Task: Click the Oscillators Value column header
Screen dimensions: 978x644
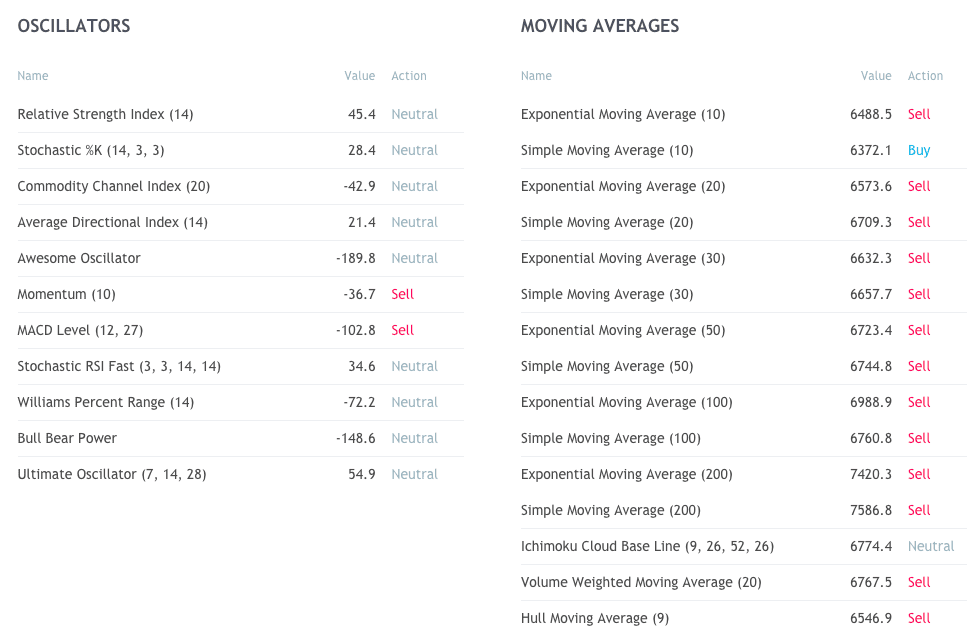Action: 359,76
